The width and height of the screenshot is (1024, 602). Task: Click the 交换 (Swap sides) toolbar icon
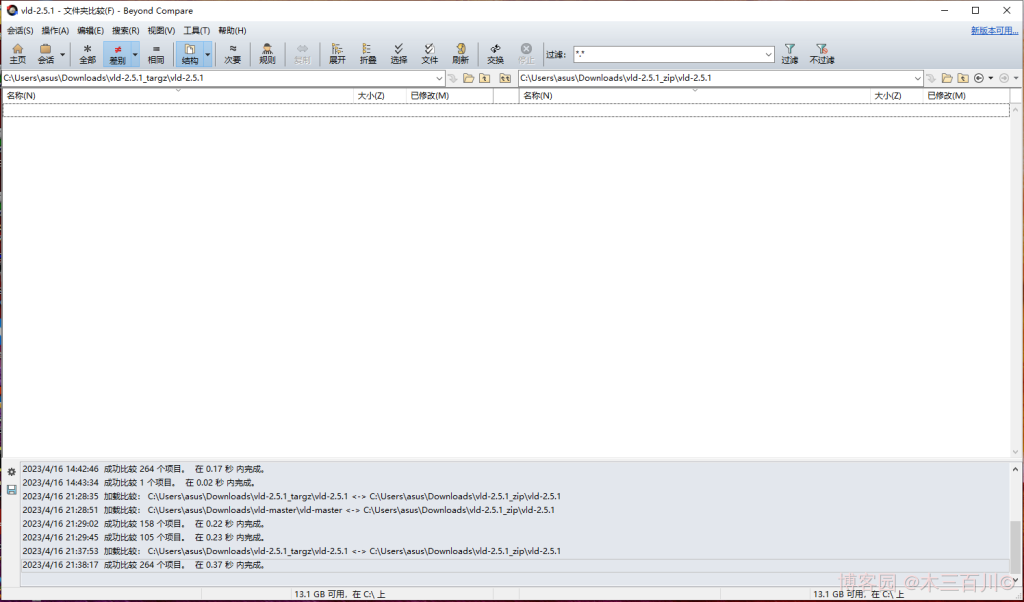(495, 53)
